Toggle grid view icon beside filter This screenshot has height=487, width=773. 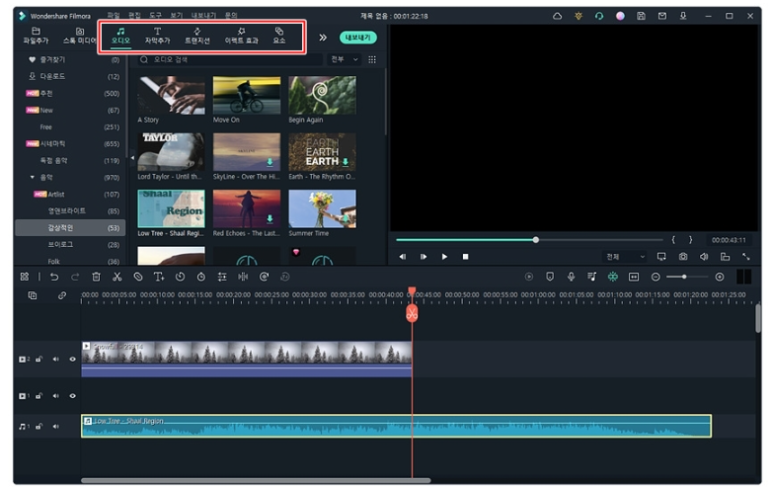click(x=372, y=60)
